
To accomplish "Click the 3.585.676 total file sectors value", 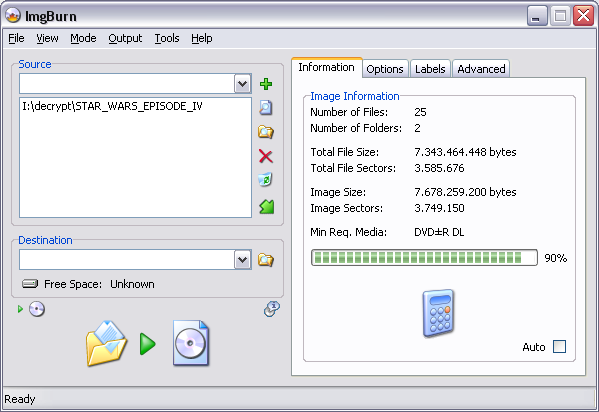I will click(439, 168).
